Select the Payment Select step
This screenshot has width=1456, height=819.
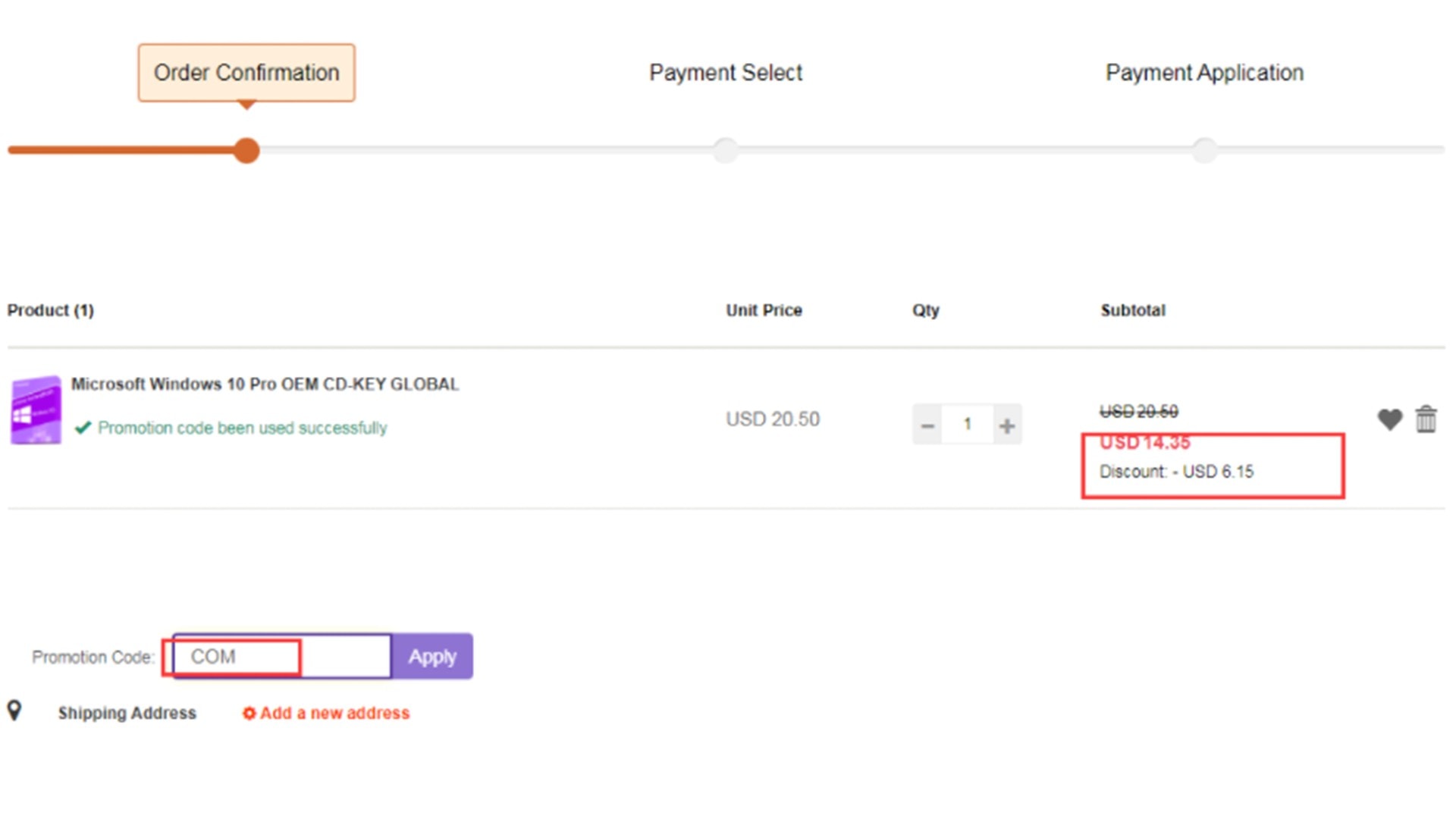point(726,73)
